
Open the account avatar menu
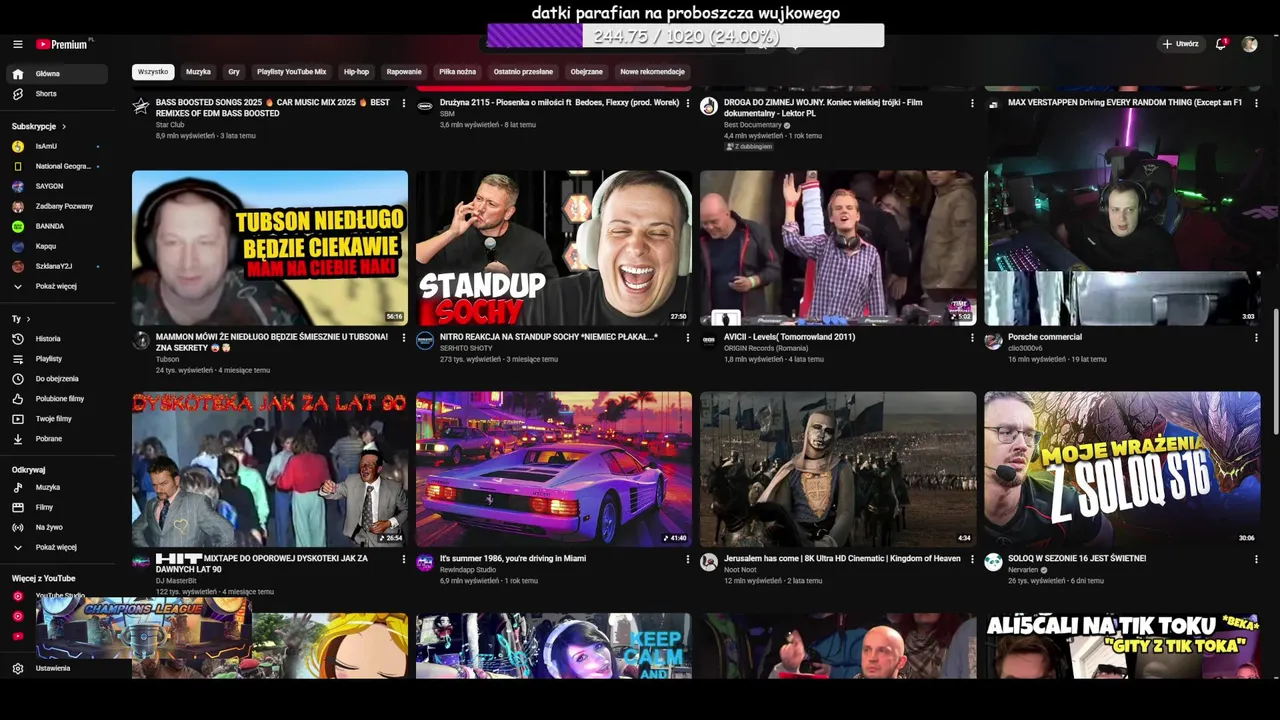1249,44
